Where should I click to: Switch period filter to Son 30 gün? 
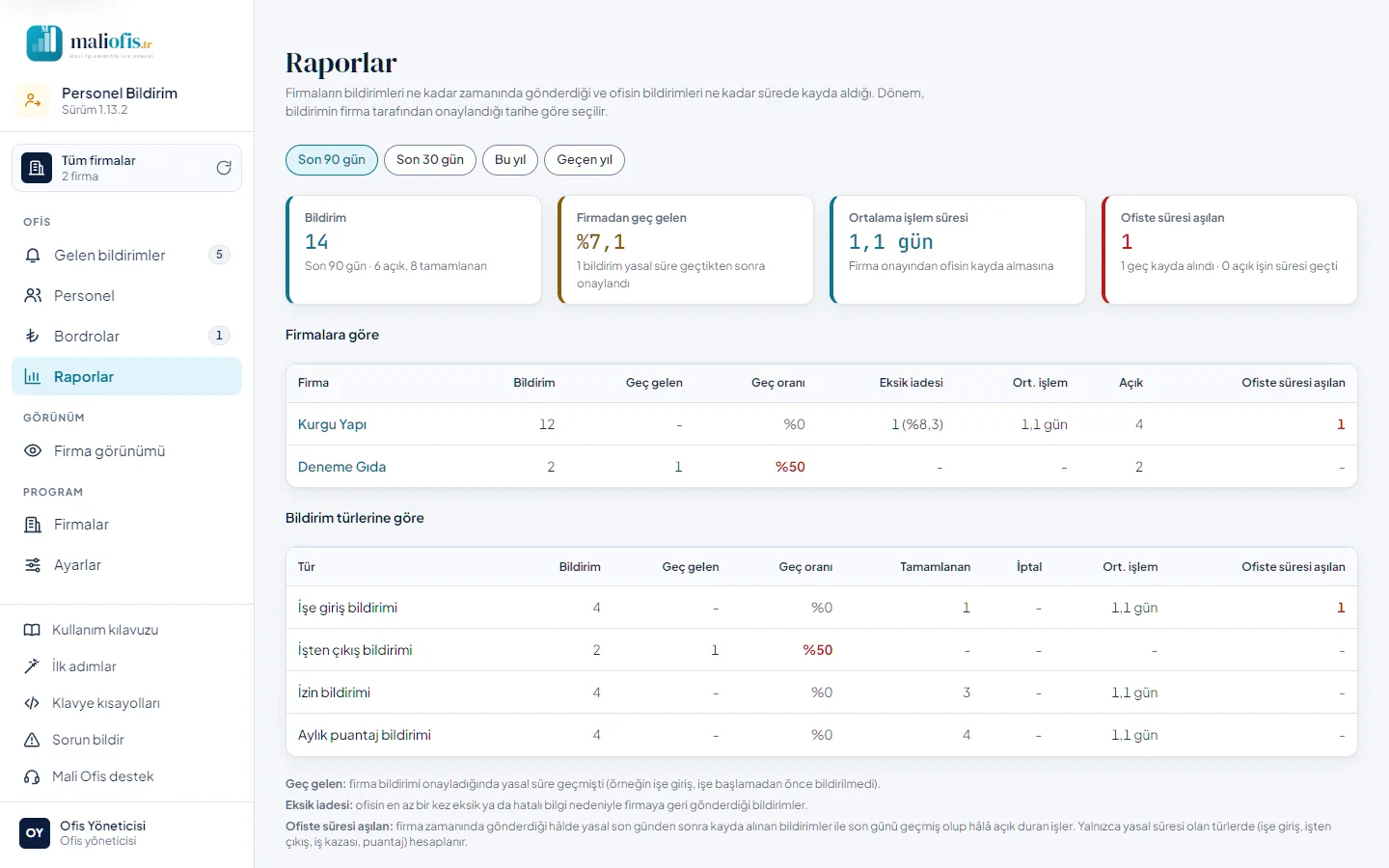pos(430,160)
